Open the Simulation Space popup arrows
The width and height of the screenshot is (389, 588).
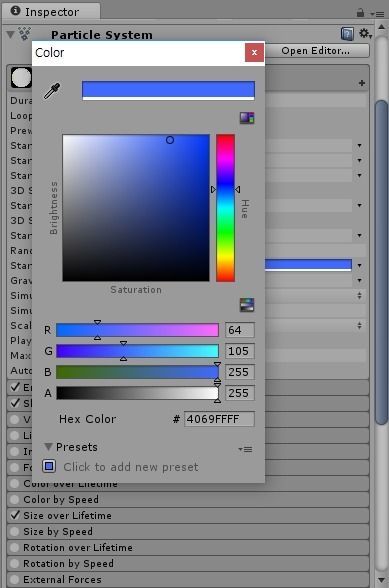pos(359,296)
